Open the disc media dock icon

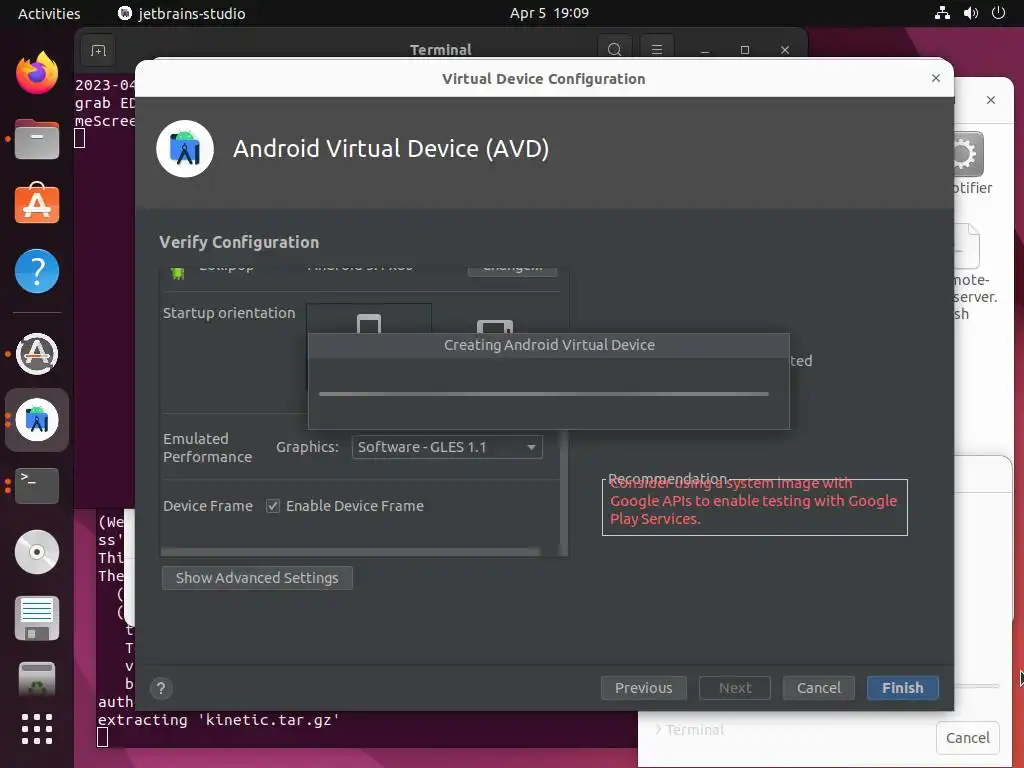[37, 552]
